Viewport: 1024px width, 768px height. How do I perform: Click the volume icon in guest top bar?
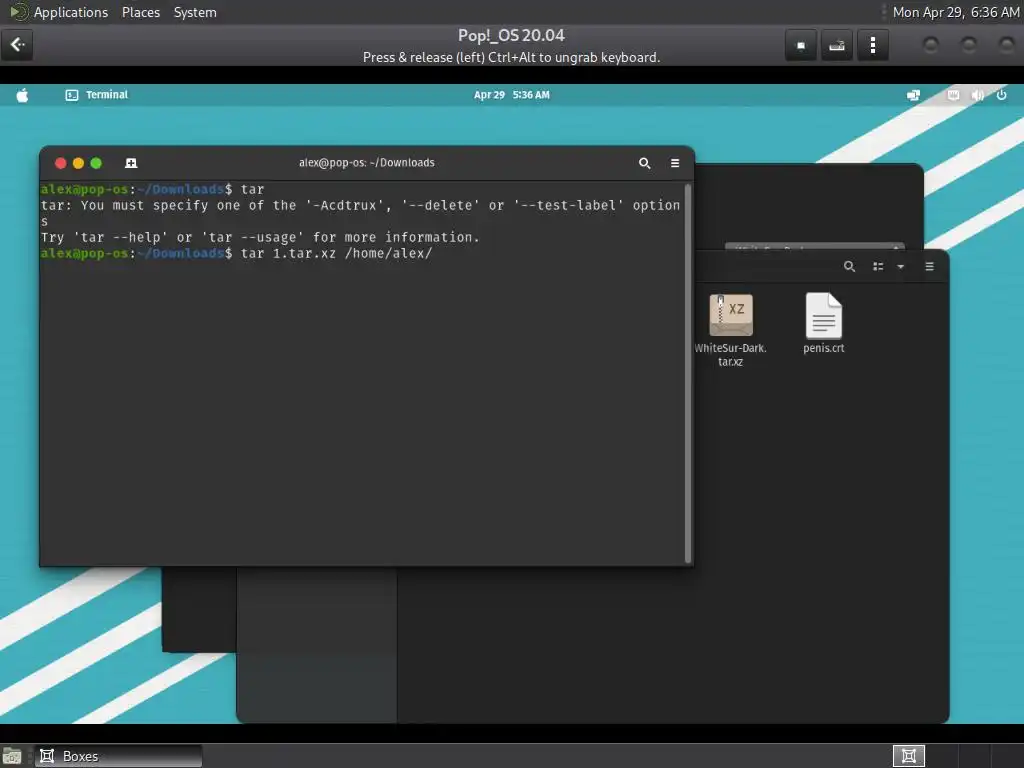tap(978, 95)
